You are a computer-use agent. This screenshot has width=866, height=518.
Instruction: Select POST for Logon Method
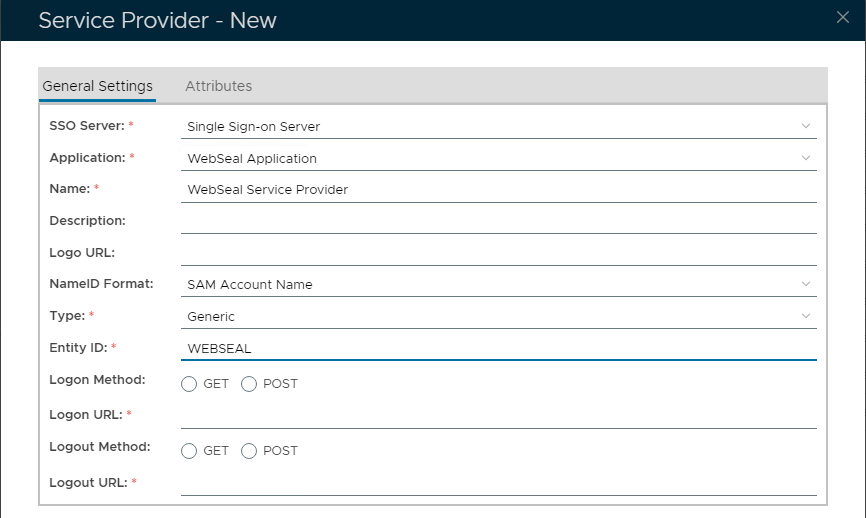pyautogui.click(x=249, y=384)
